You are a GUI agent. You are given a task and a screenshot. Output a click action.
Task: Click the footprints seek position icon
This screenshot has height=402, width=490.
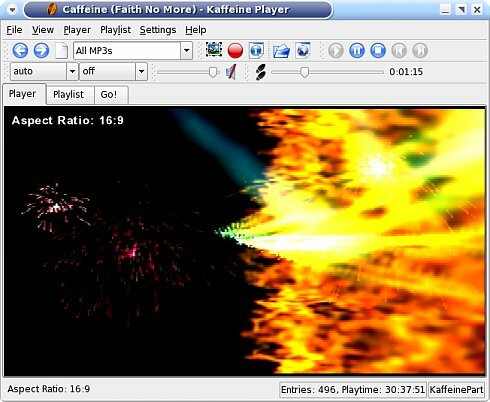coord(261,72)
